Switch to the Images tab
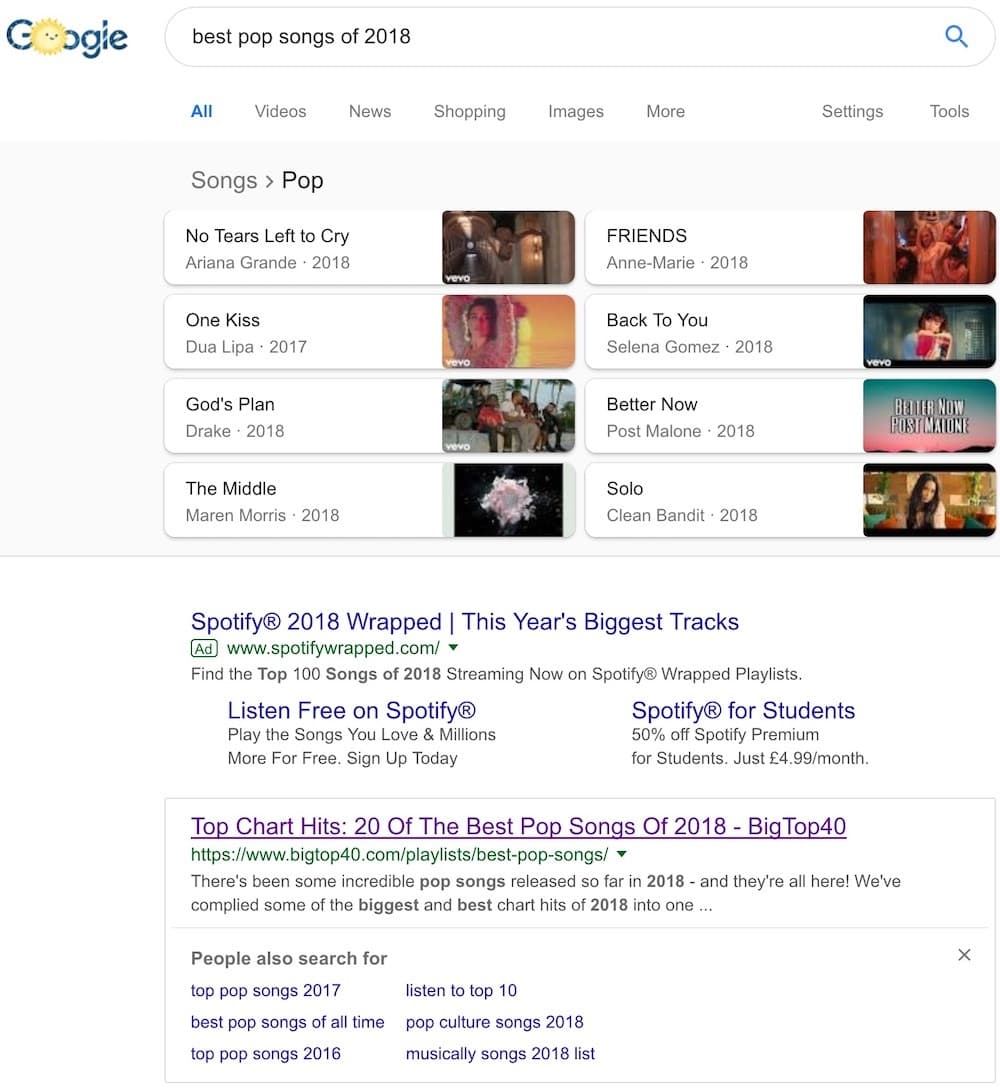Screen dimensions: 1000x1091 coord(575,111)
